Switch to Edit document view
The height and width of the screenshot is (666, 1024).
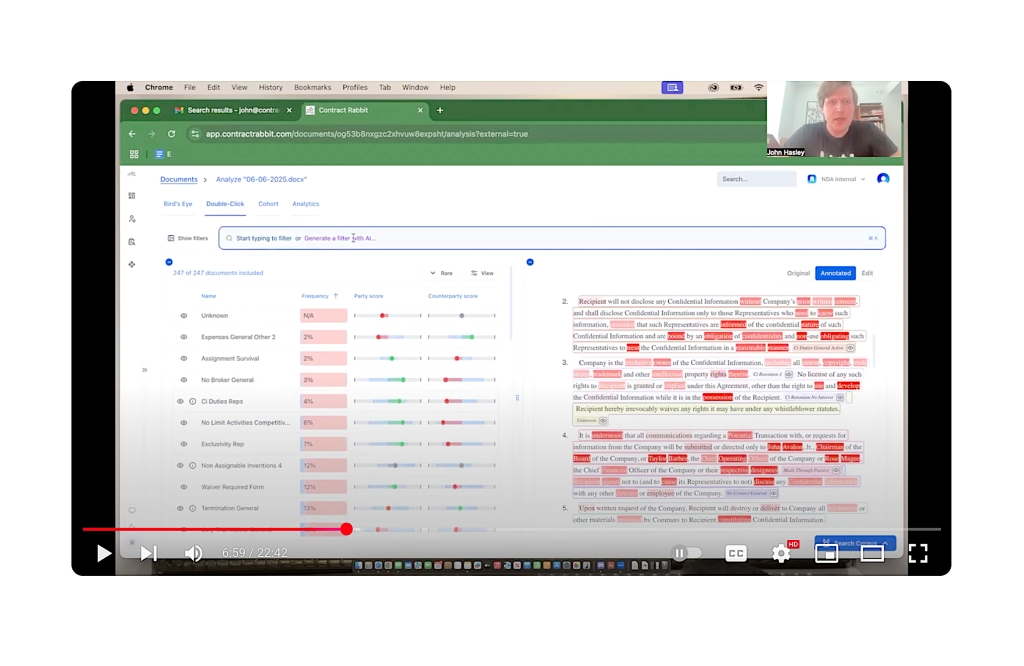coord(867,273)
